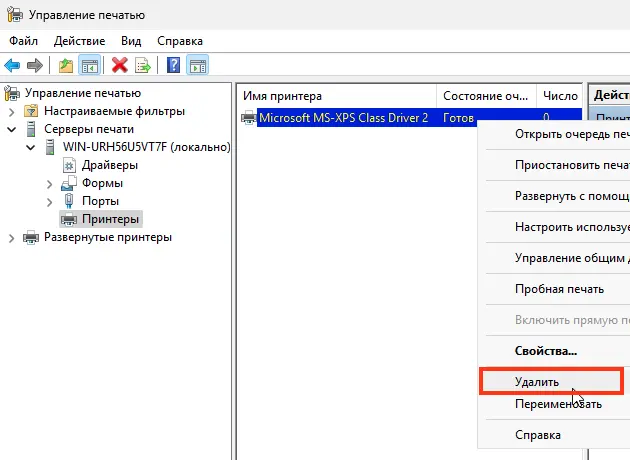Sort by Имя принтера column header

click(x=337, y=96)
